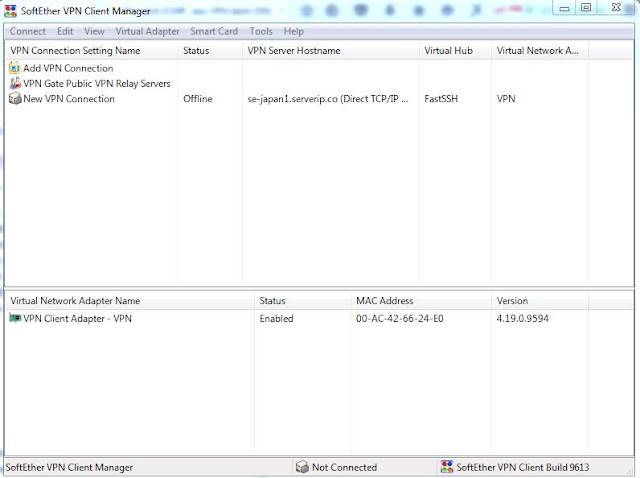Viewport: 640px width, 478px height.
Task: Click the Not Connected status text
Action: pos(344,467)
